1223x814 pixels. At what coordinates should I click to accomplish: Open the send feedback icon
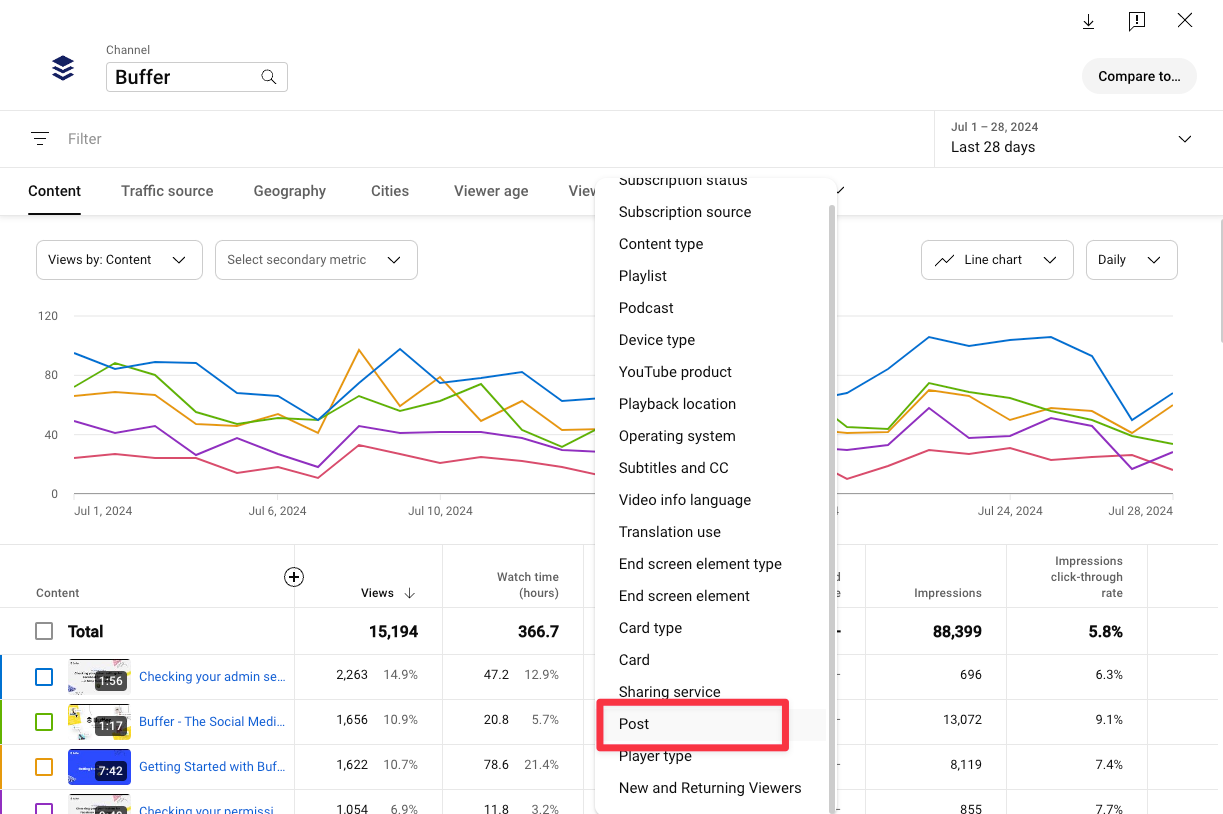(1137, 21)
